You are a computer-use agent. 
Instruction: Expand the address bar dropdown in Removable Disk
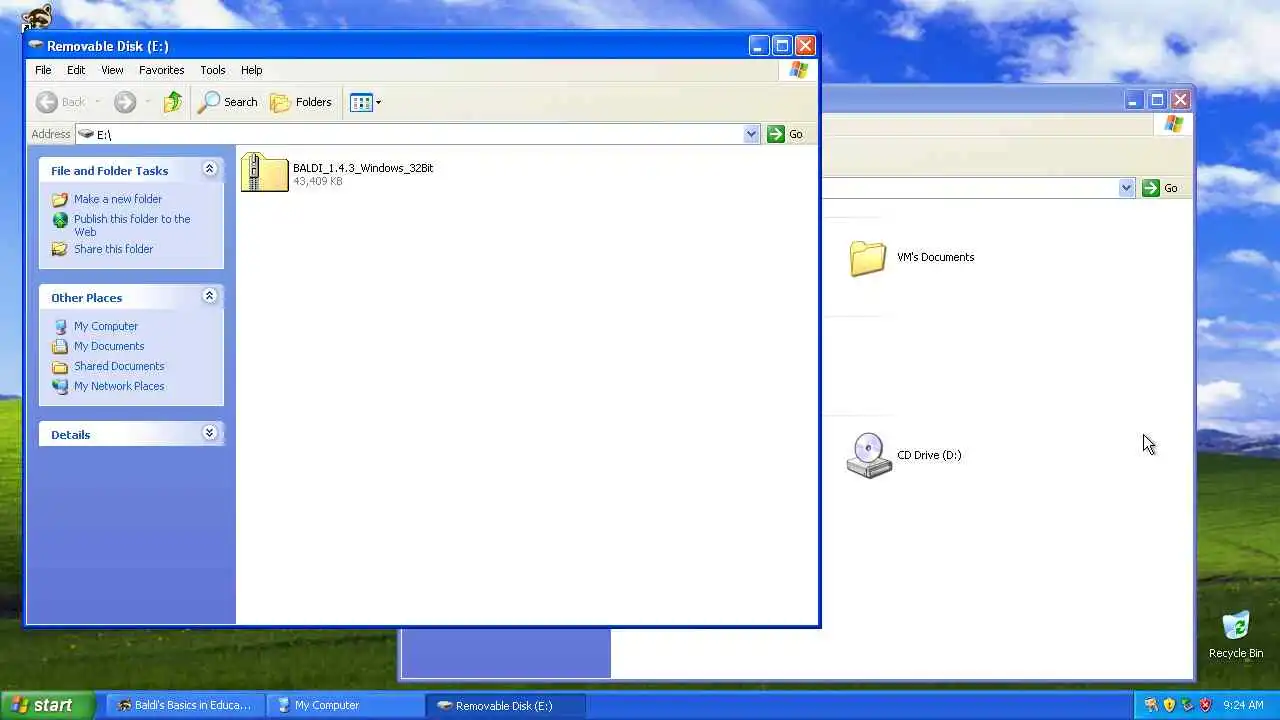coord(751,134)
